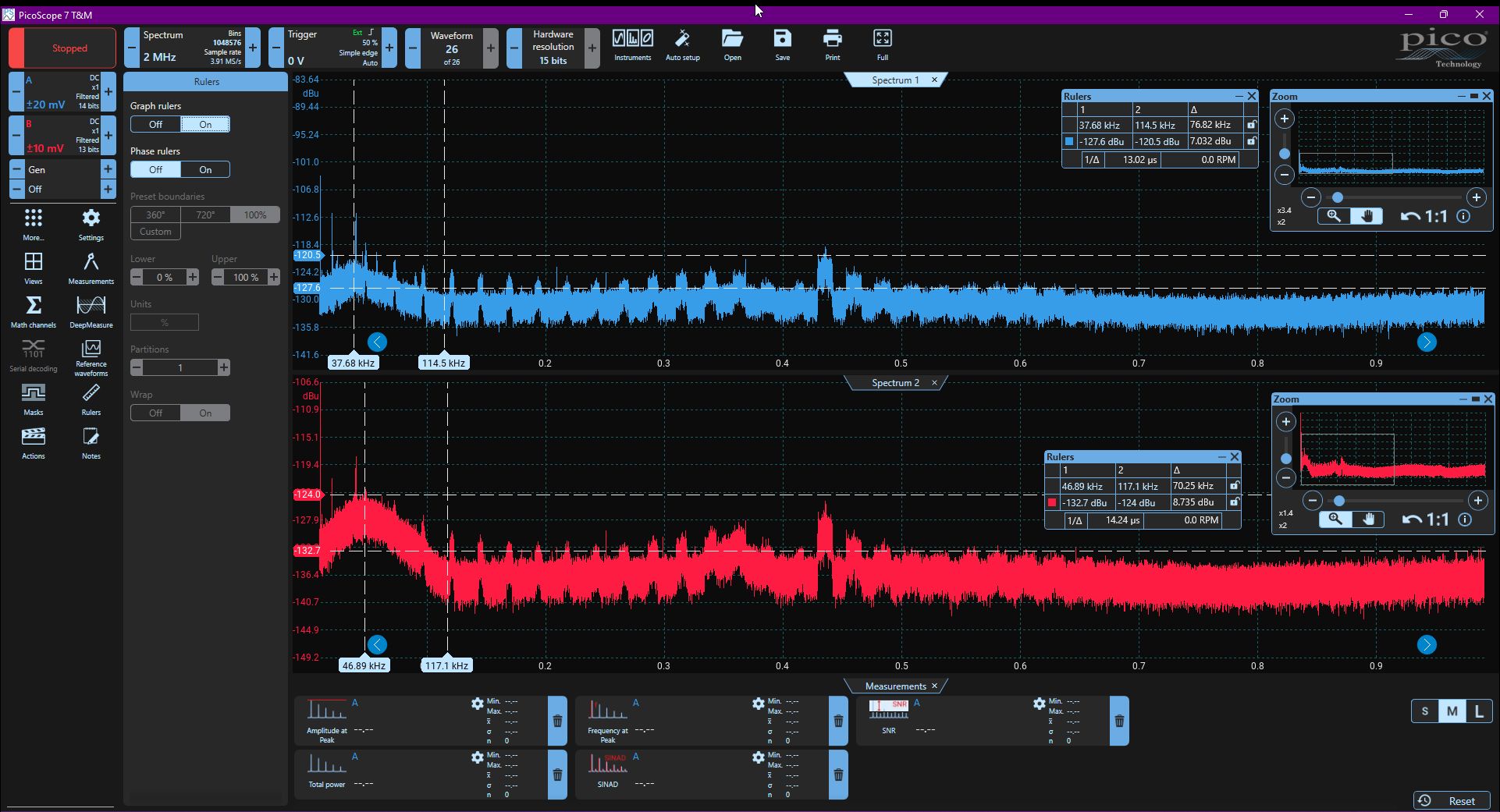This screenshot has height=812, width=1500.
Task: Delete the SINAD measurement
Action: point(838,775)
